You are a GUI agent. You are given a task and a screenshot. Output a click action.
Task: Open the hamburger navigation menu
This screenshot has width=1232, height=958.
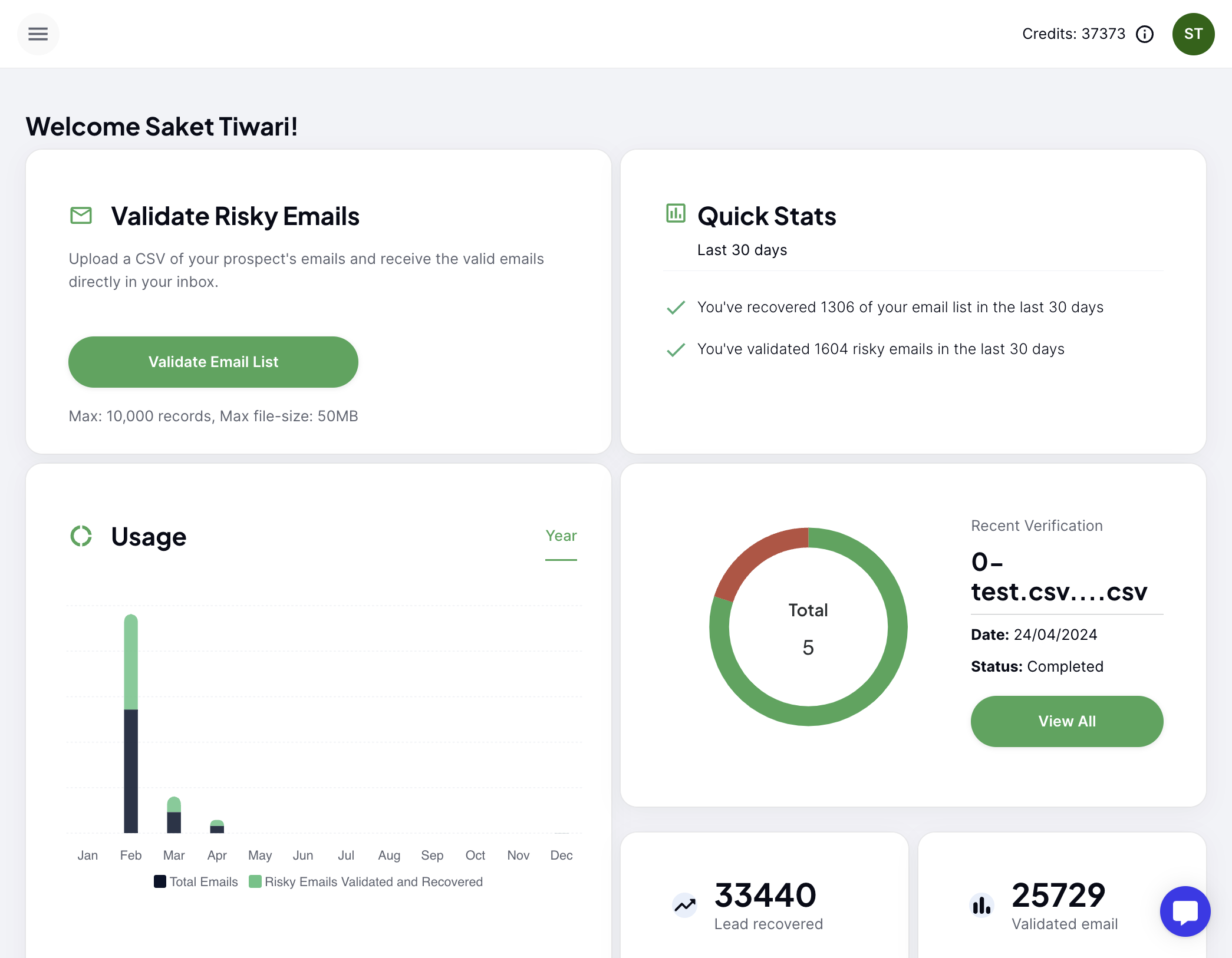click(38, 34)
